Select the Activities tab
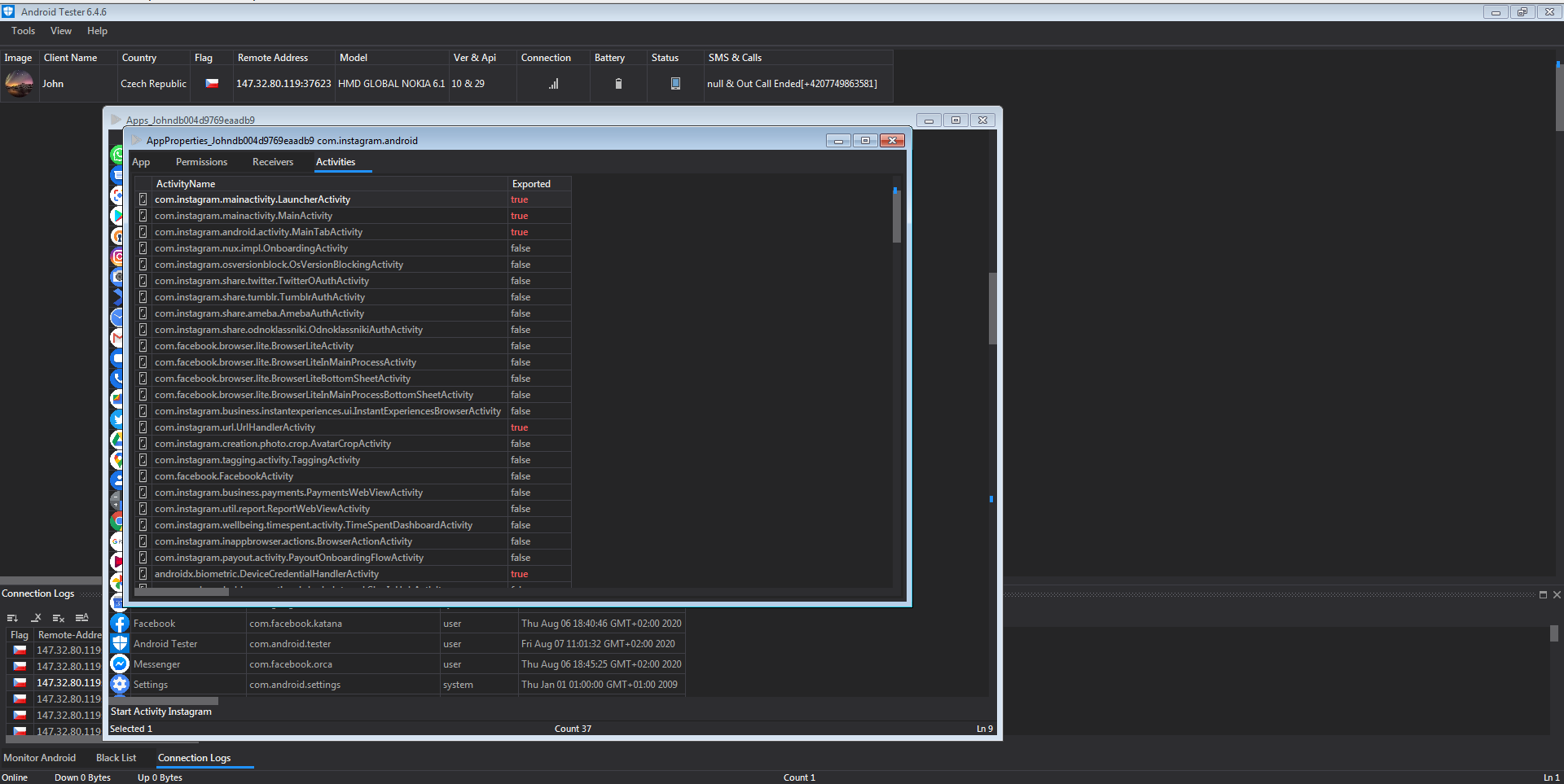 (x=336, y=162)
